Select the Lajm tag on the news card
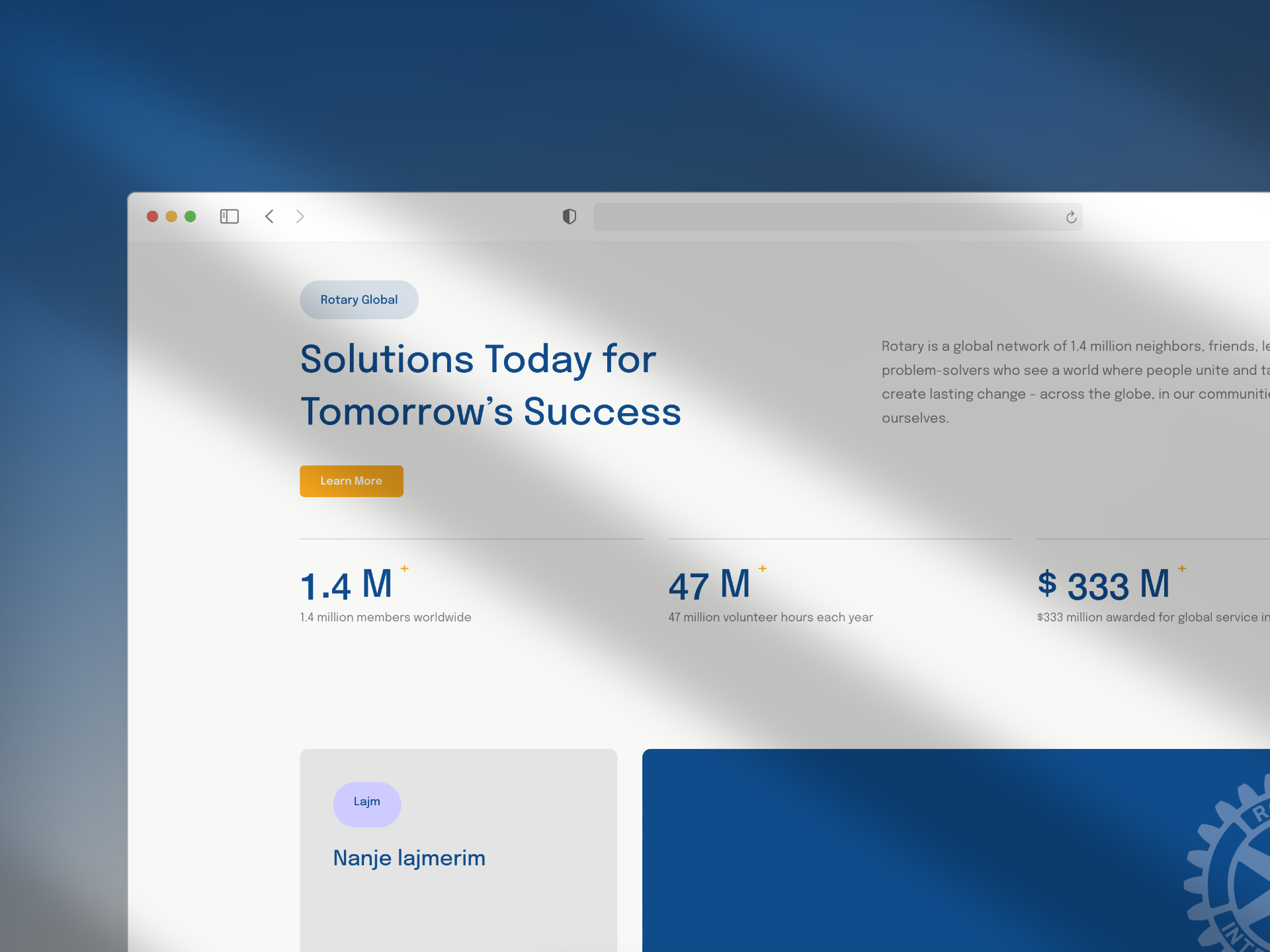Viewport: 1270px width, 952px height. point(367,804)
